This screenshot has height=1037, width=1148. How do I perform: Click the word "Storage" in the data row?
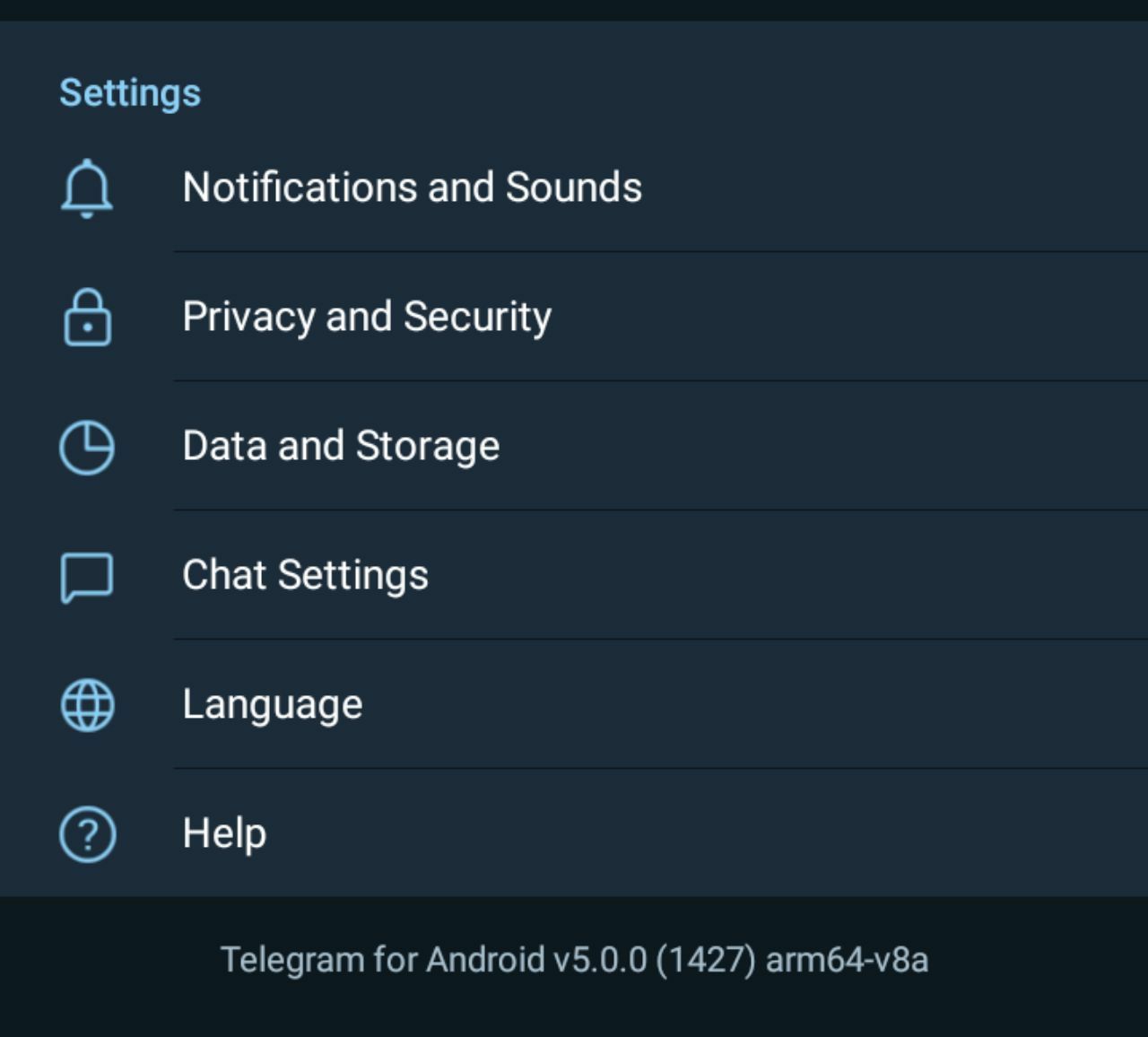pos(428,446)
